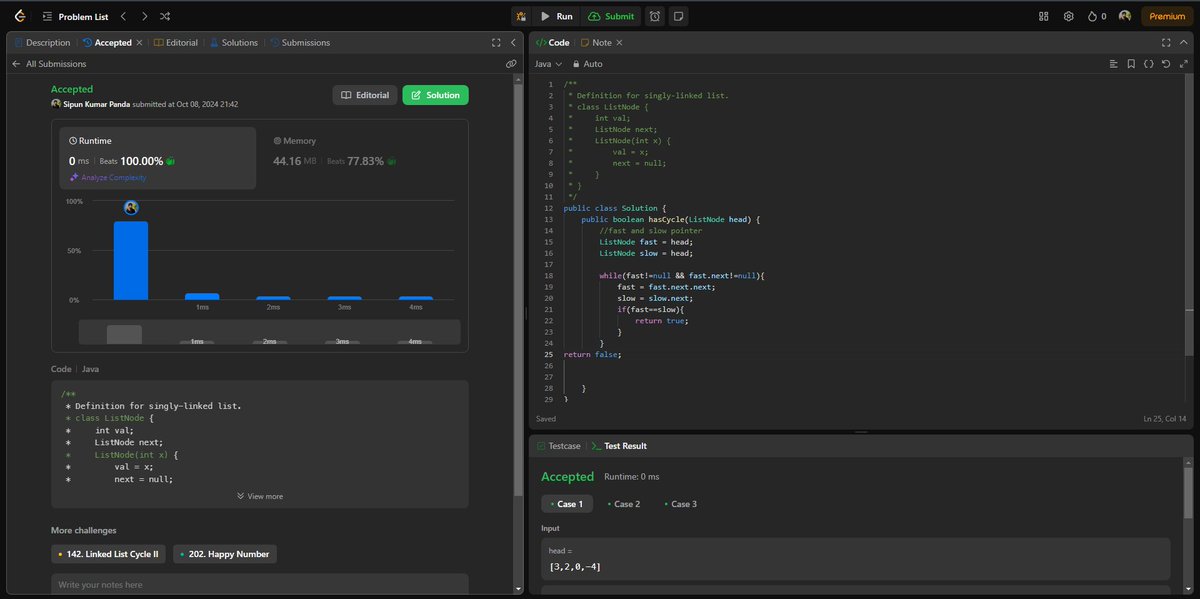Submit the solution
The width and height of the screenshot is (1200, 599).
click(x=611, y=16)
